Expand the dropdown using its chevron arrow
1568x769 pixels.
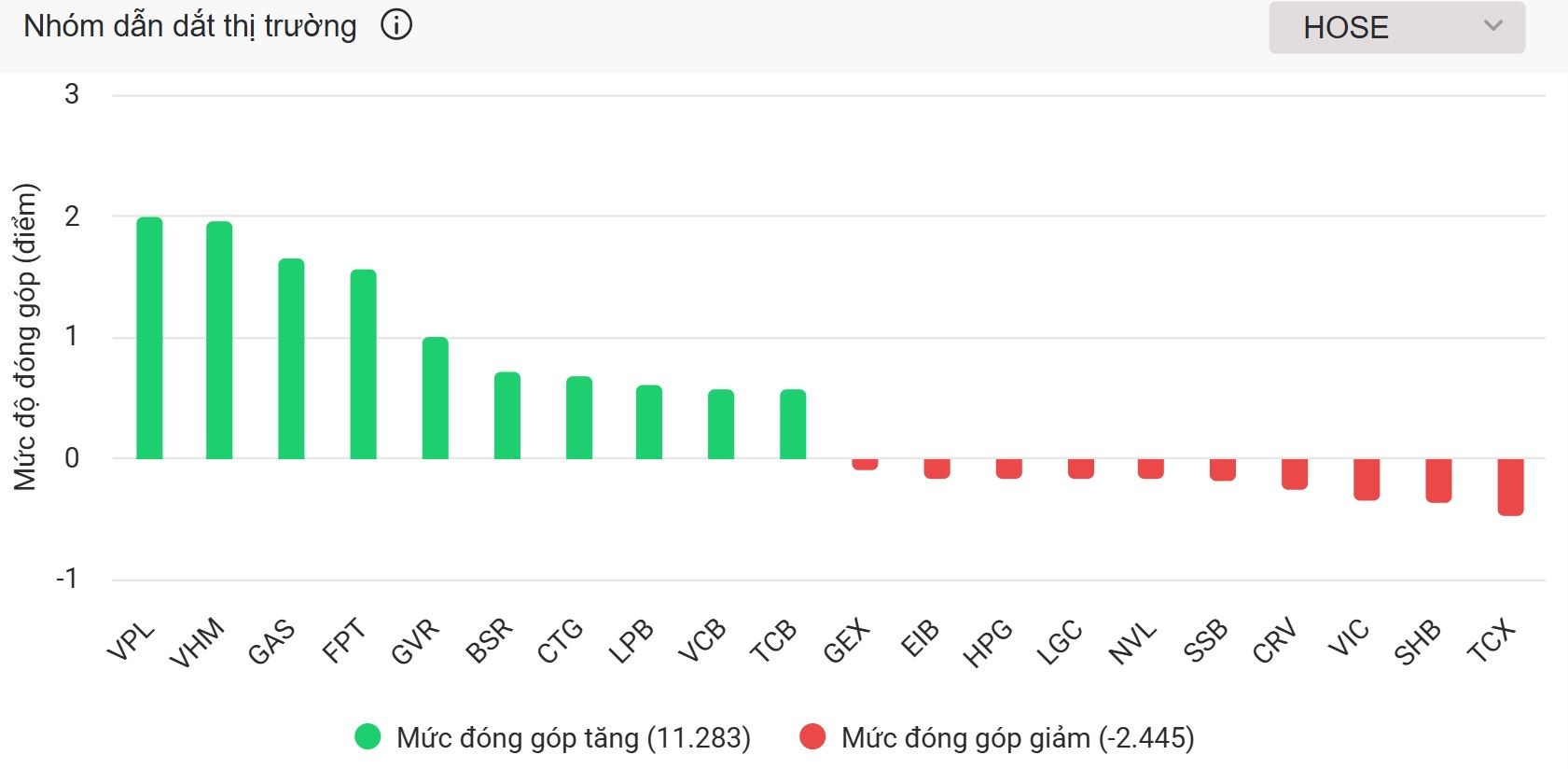(1492, 25)
